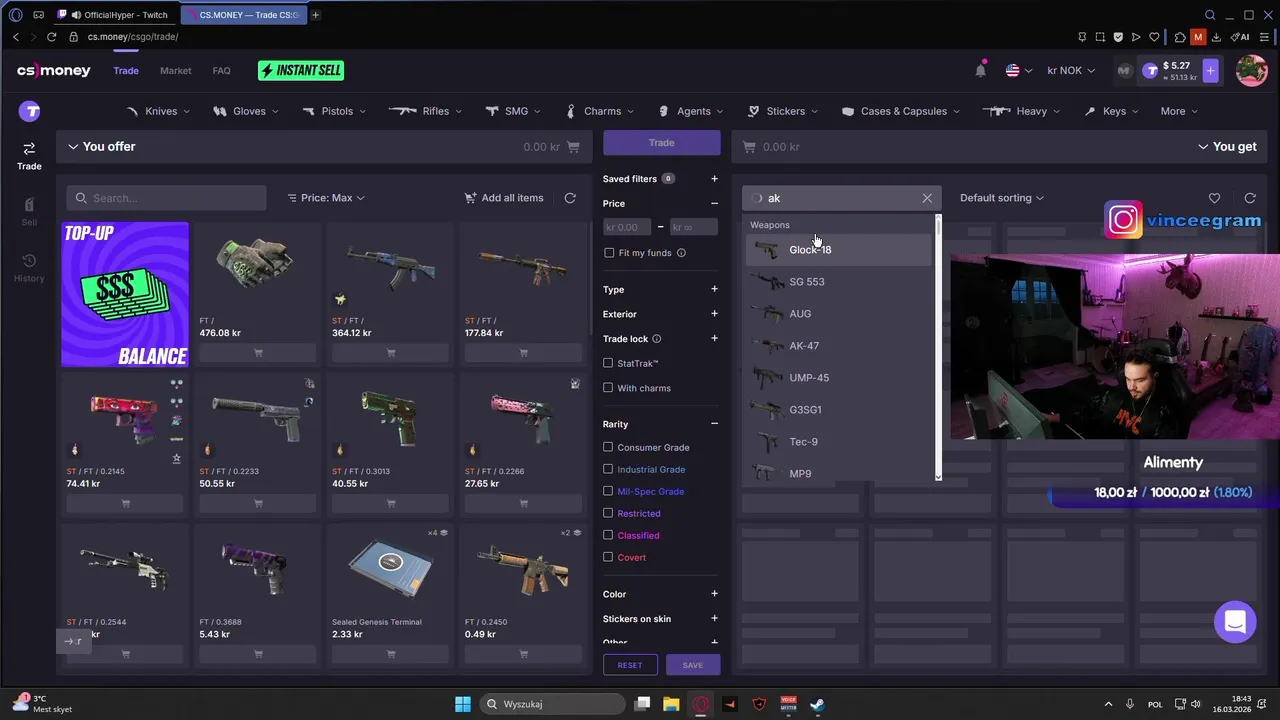Check the Industrial Grade rarity

tap(608, 469)
